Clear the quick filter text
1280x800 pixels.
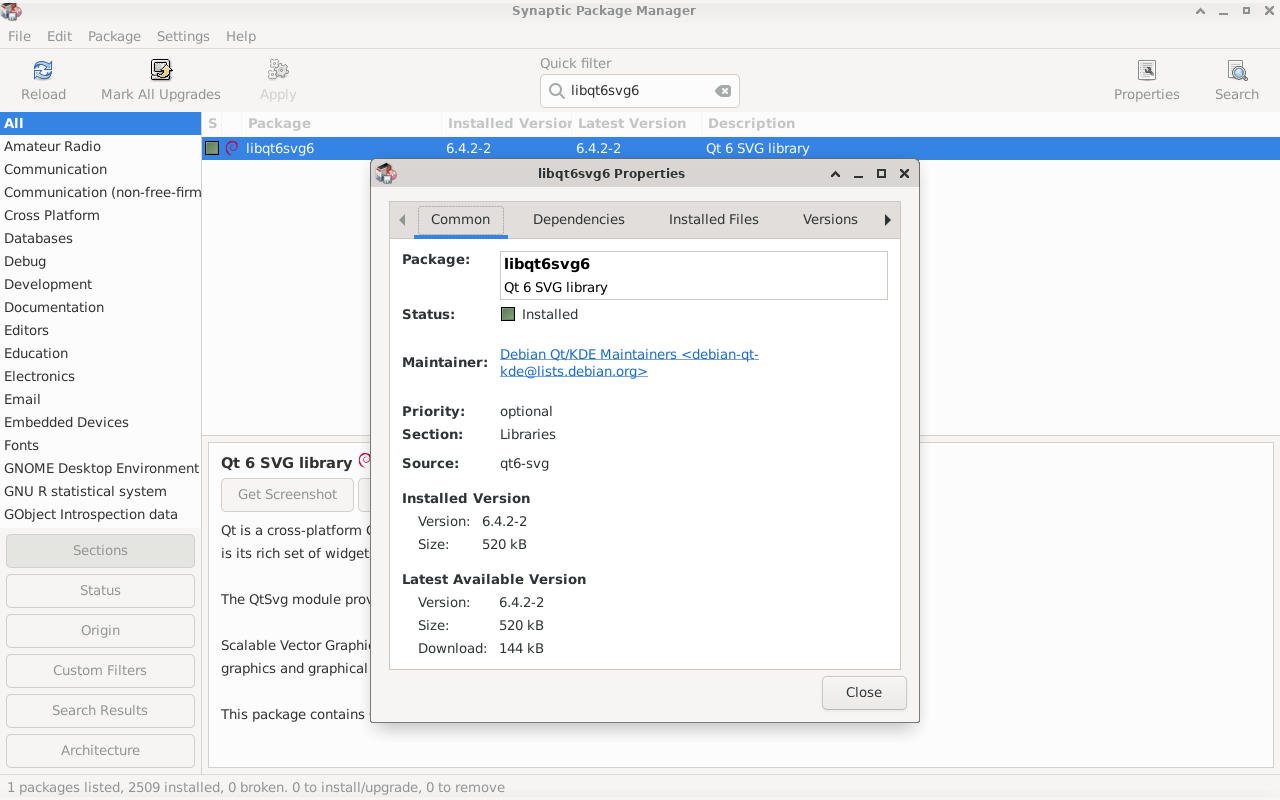(x=723, y=90)
